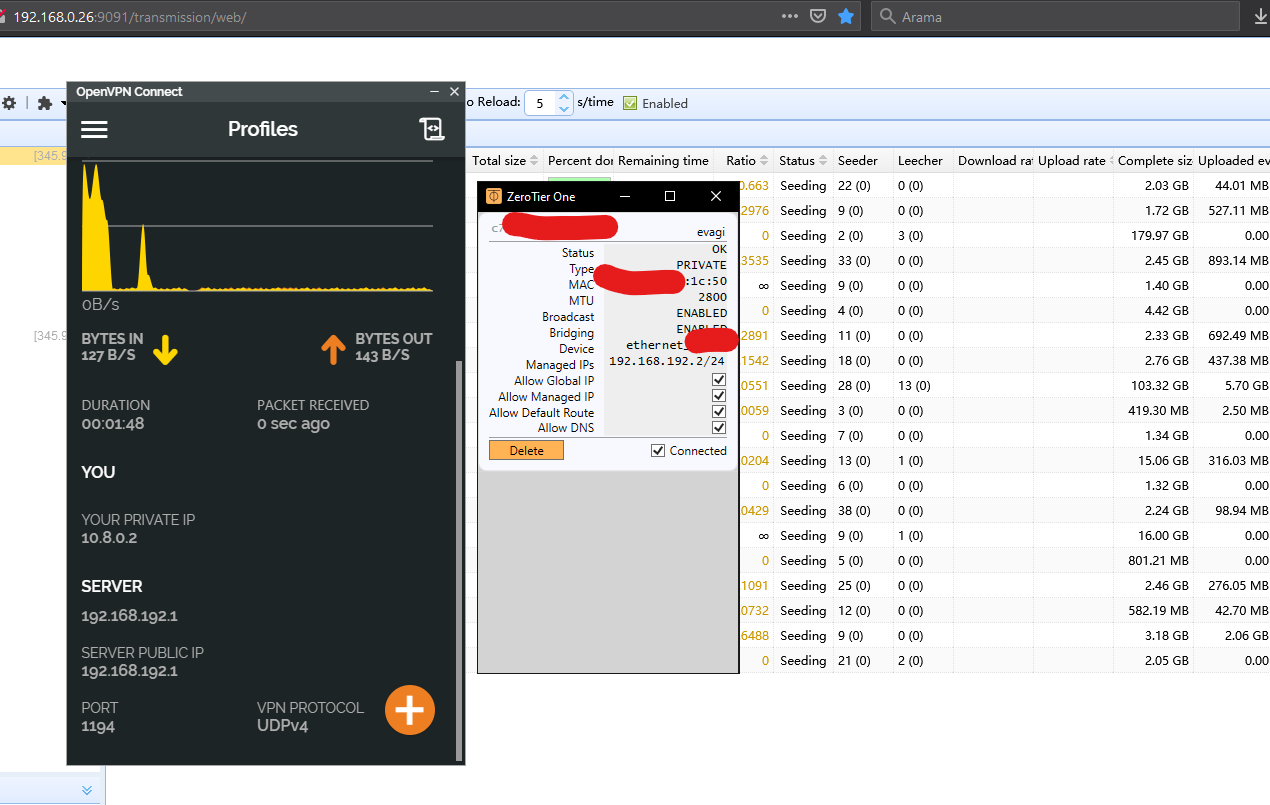Toggle the Allow Global IP checkbox
Screen dimensions: 1270x805
719,380
